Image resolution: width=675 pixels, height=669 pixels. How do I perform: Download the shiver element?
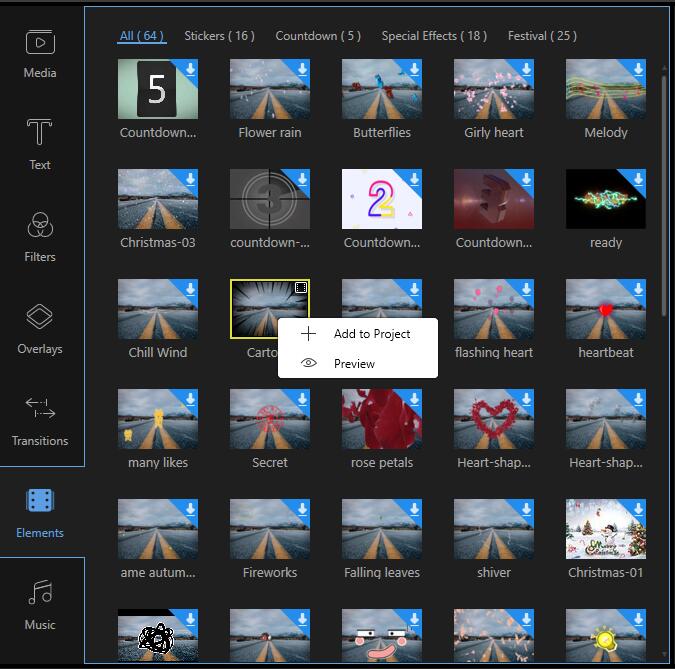pyautogui.click(x=526, y=509)
